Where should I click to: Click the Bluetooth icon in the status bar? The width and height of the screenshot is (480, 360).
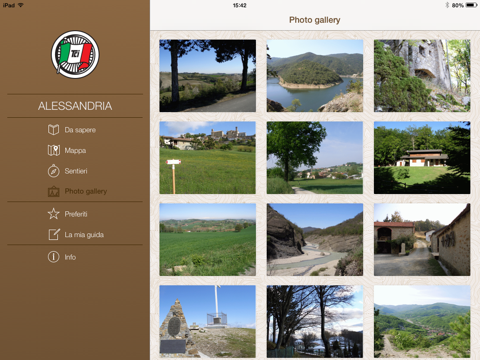point(447,5)
